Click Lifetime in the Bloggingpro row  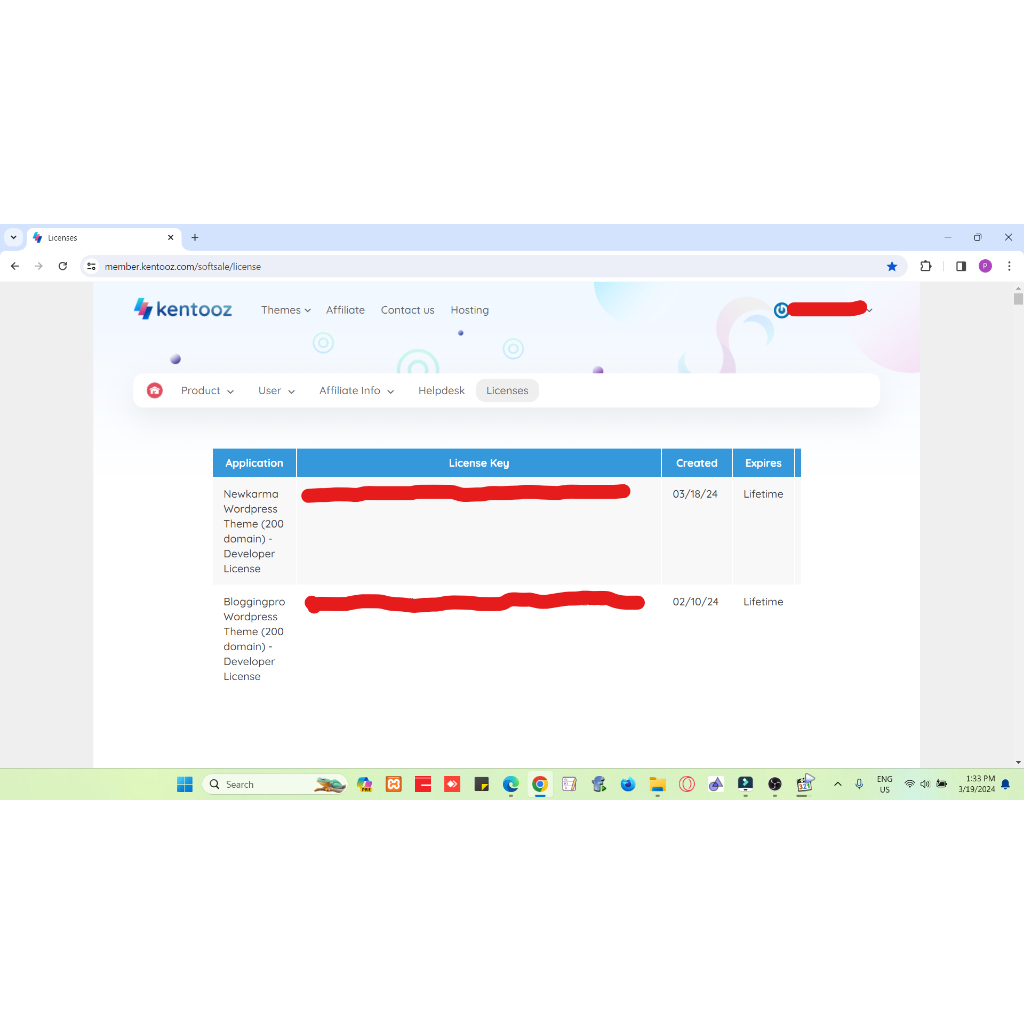(x=763, y=602)
